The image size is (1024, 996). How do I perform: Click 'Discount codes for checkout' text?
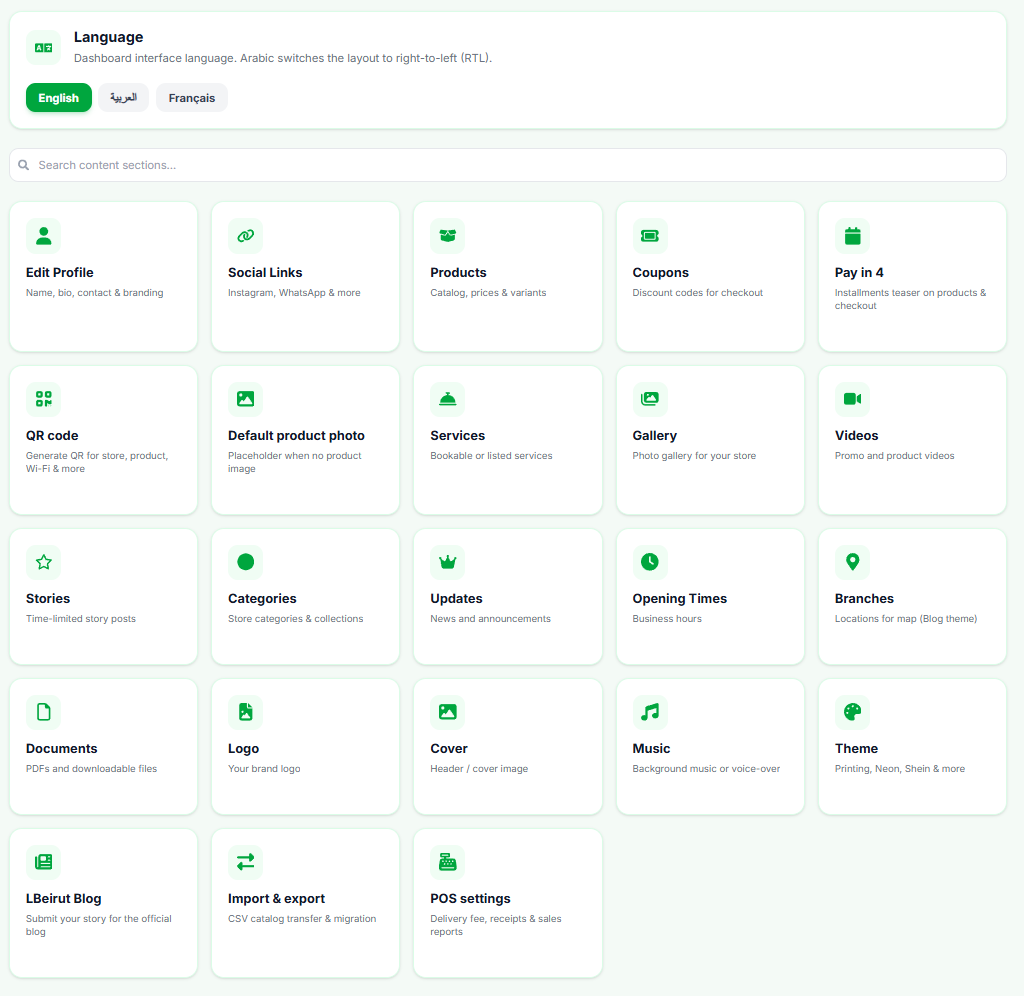697,293
